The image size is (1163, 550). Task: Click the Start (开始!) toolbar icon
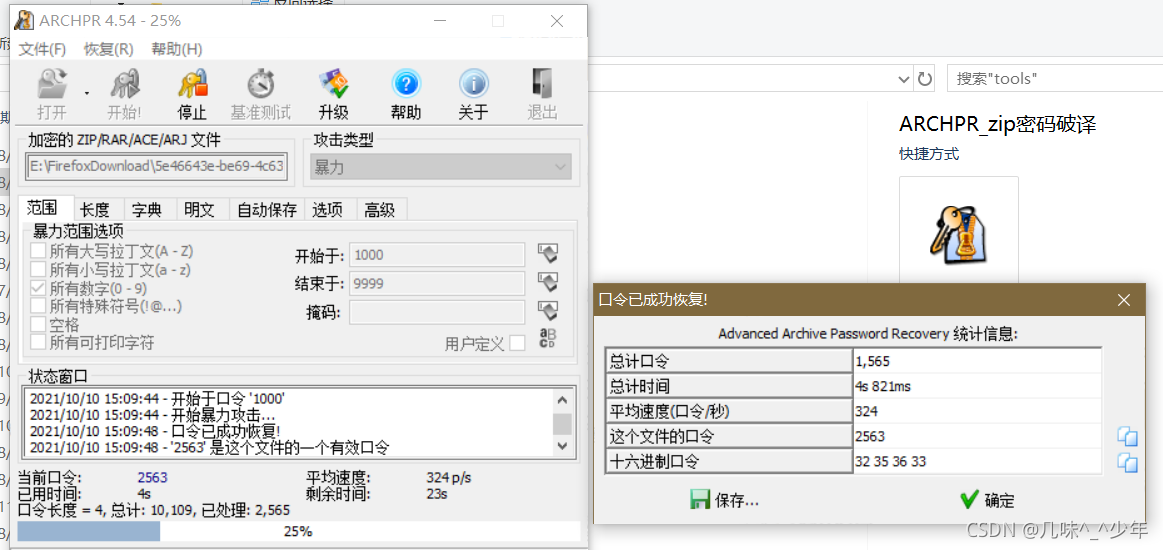pos(124,85)
